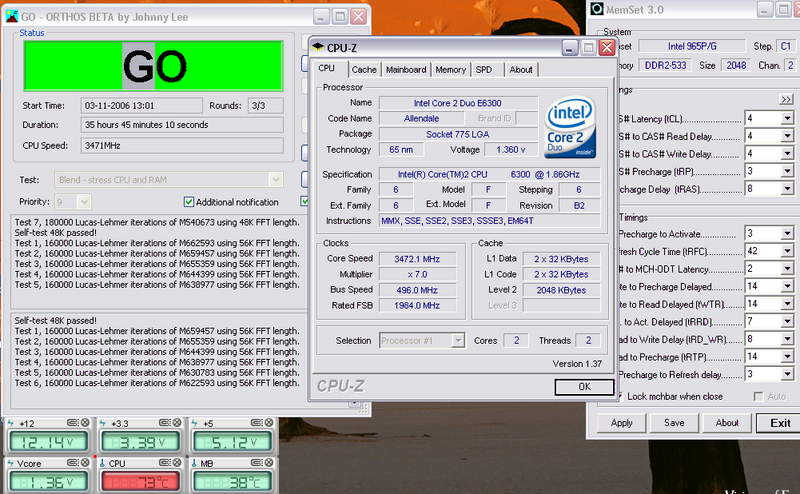Viewport: 800px width, 494px height.
Task: Click the >> expand button in MemSet
Action: [x=786, y=100]
